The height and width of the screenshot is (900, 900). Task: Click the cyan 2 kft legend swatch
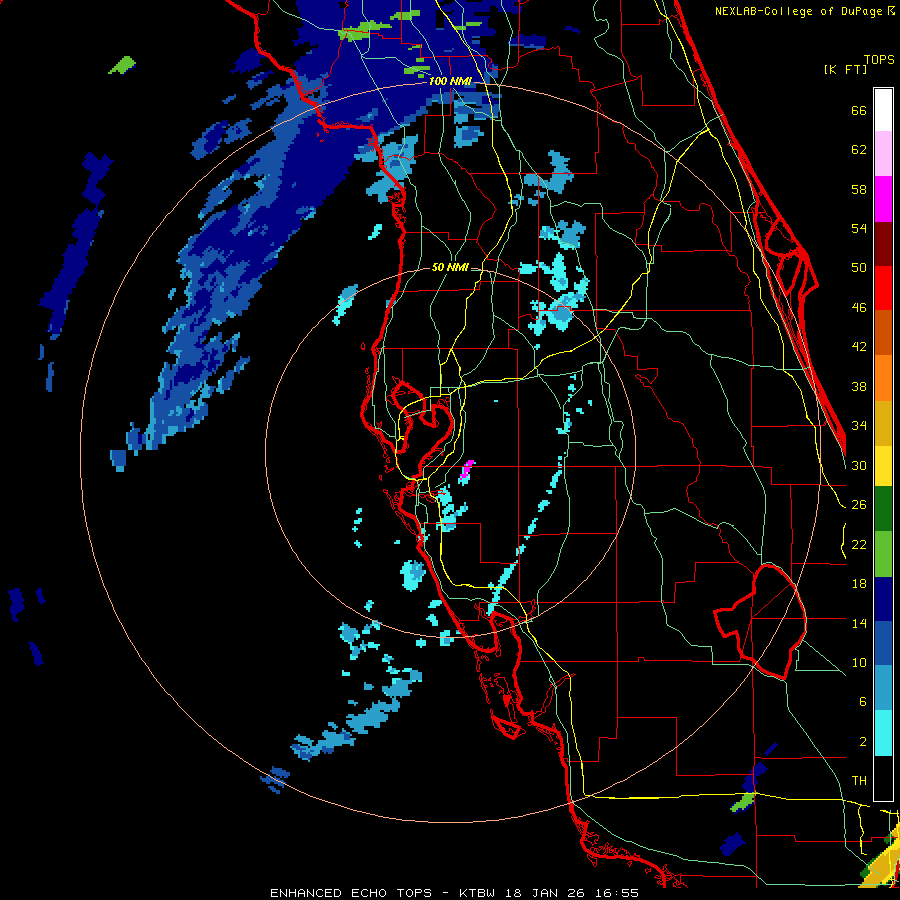tap(883, 733)
